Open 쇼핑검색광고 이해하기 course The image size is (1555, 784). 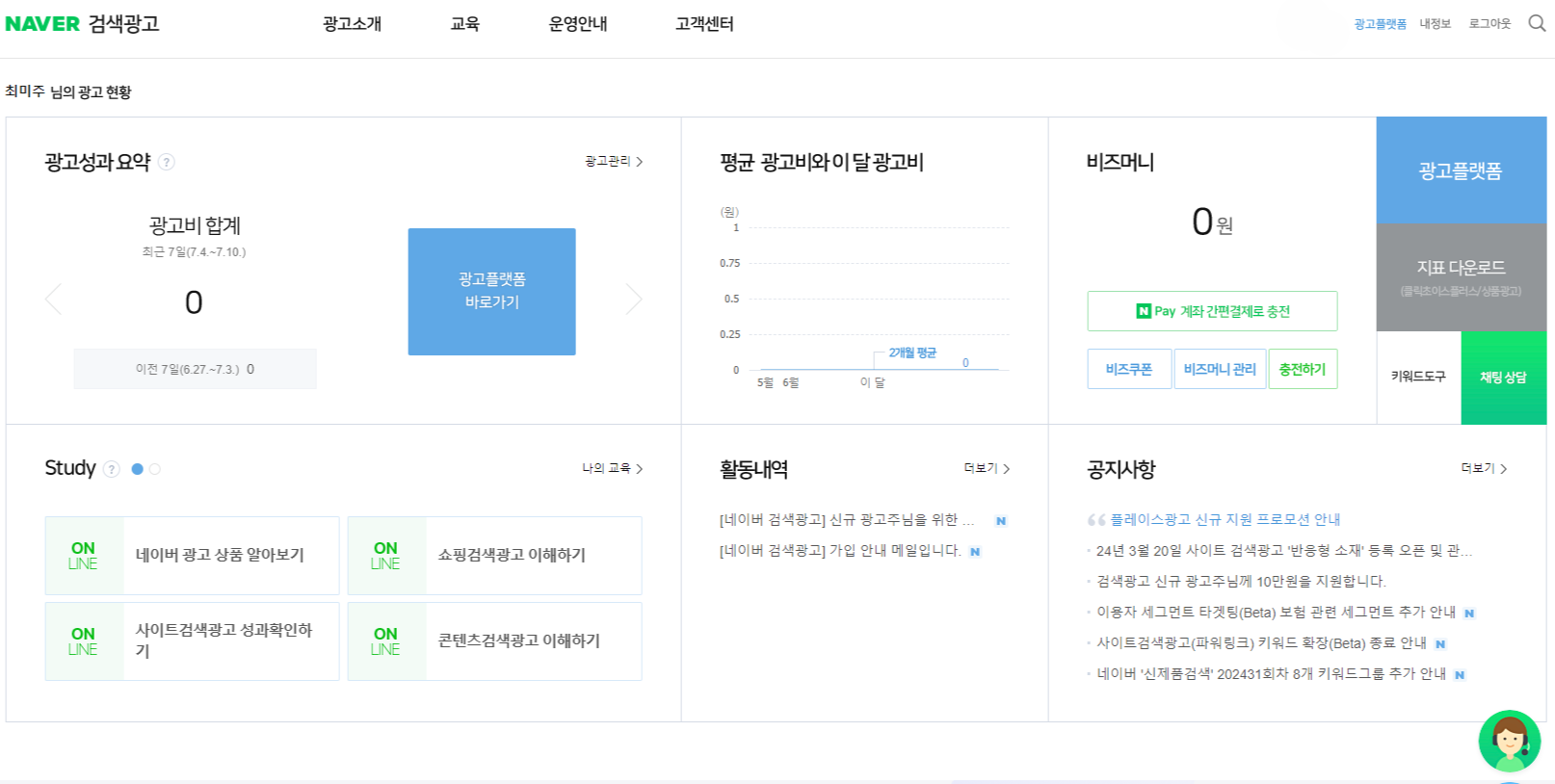[494, 556]
